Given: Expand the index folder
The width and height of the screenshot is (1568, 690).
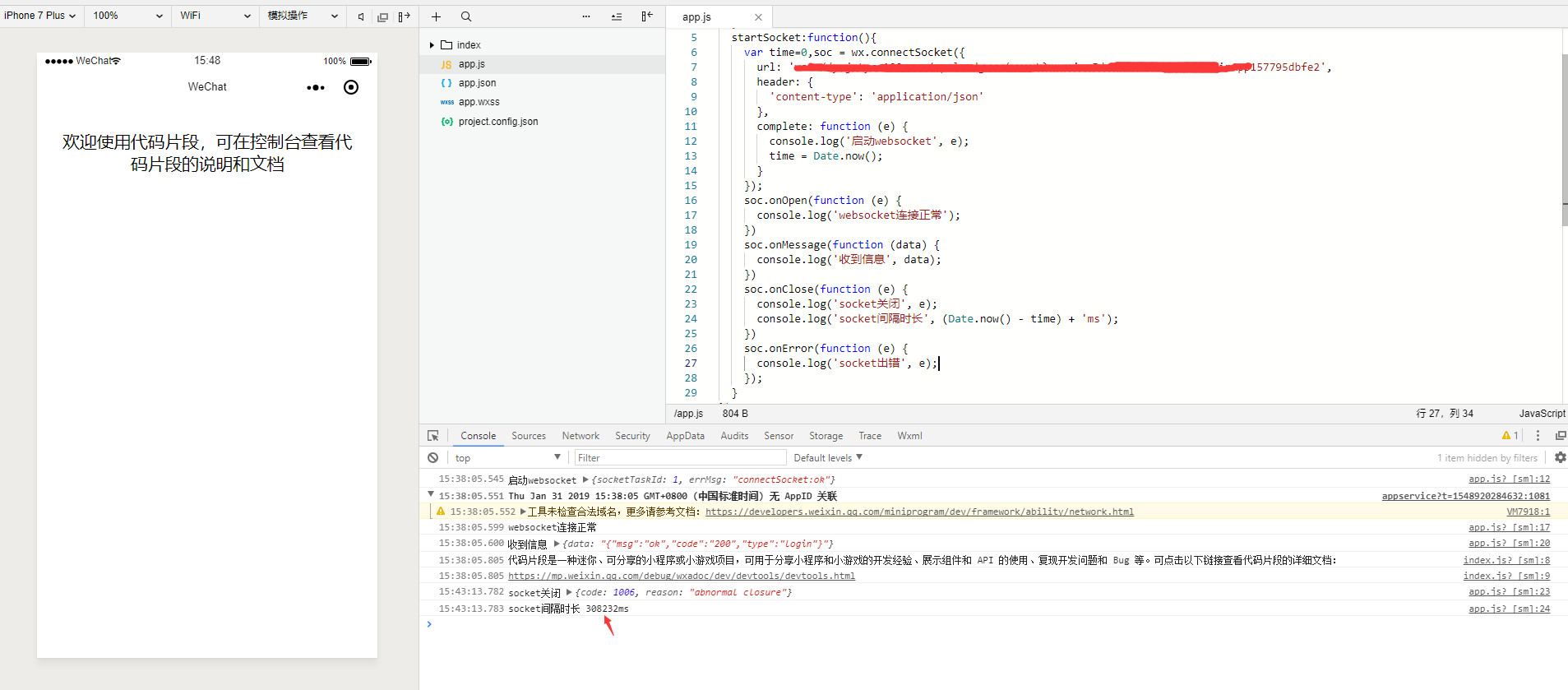Looking at the screenshot, I should (432, 45).
